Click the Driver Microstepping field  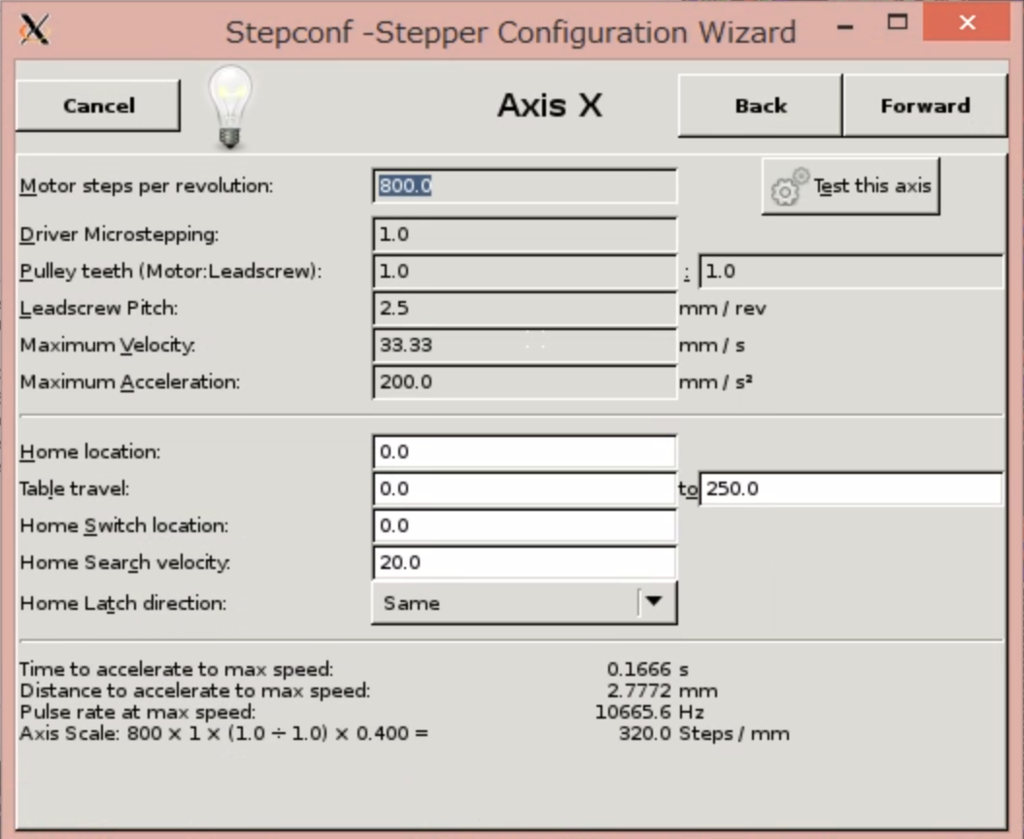click(524, 234)
